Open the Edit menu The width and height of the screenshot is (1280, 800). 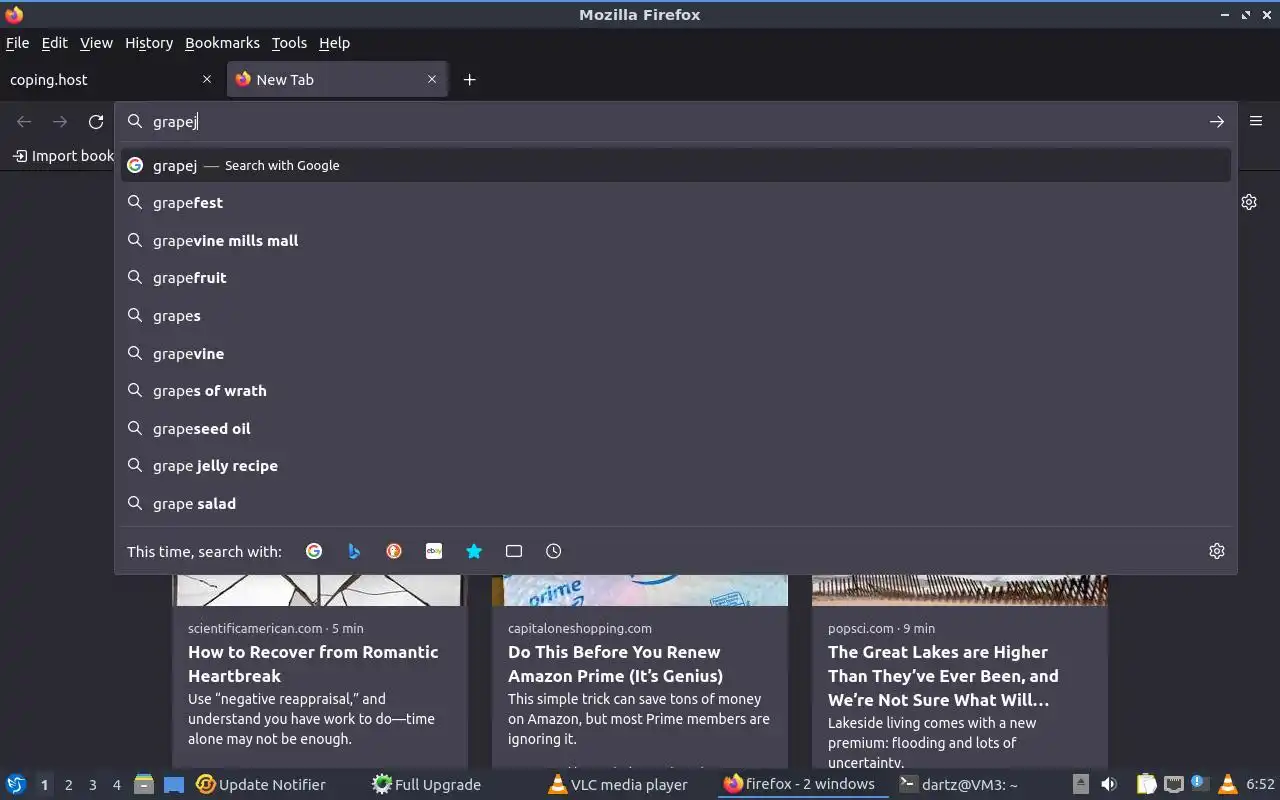pyautogui.click(x=54, y=43)
